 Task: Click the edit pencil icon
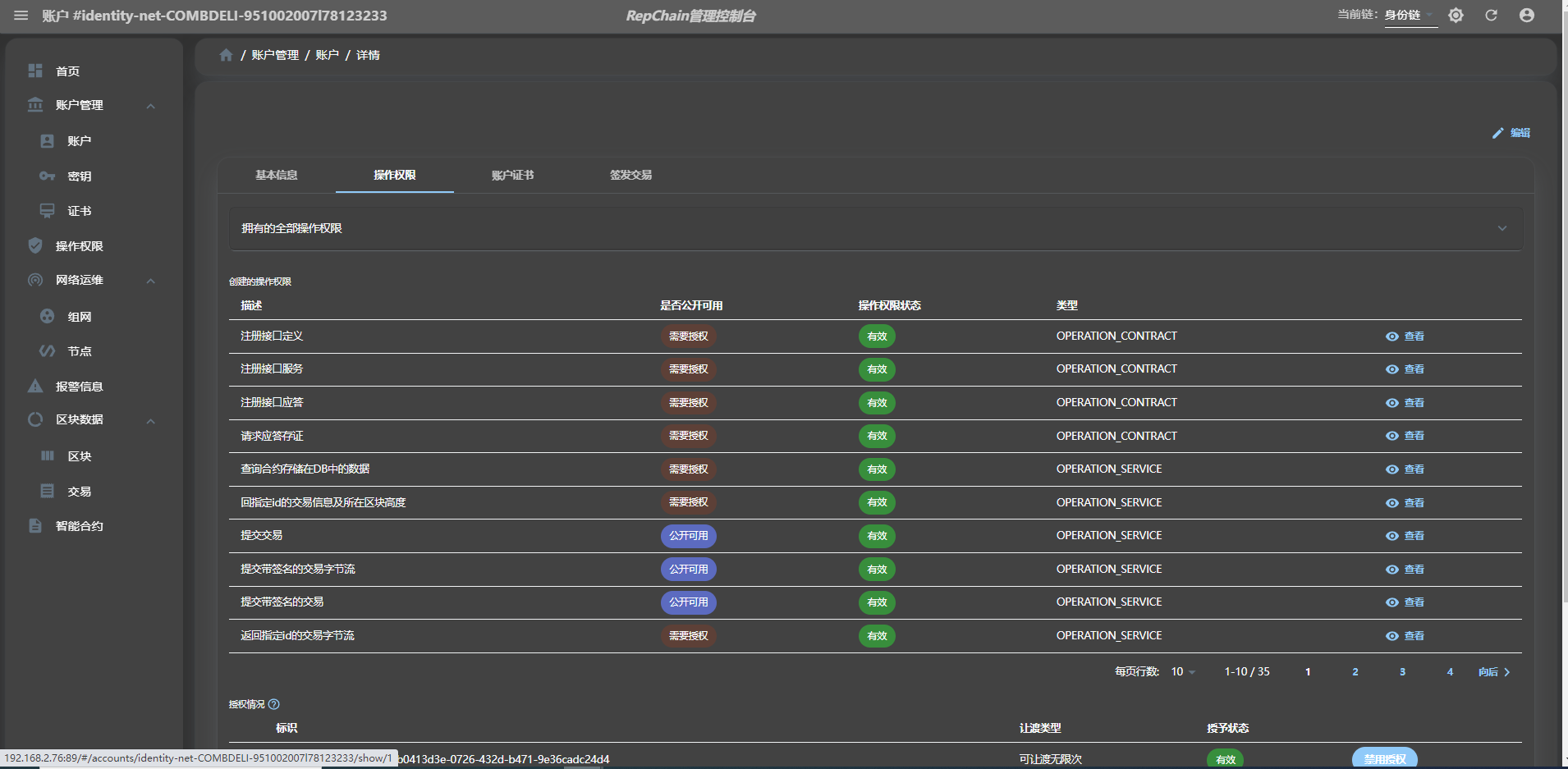[x=1497, y=133]
